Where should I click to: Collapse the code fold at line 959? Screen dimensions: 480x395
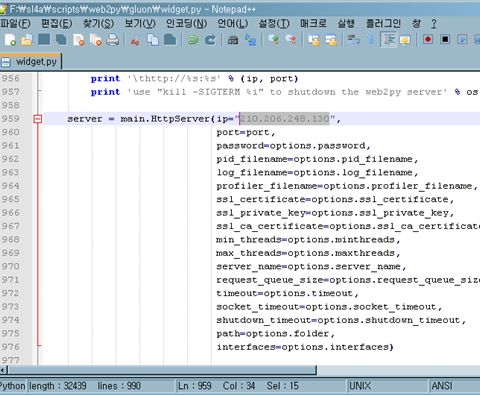pos(38,119)
